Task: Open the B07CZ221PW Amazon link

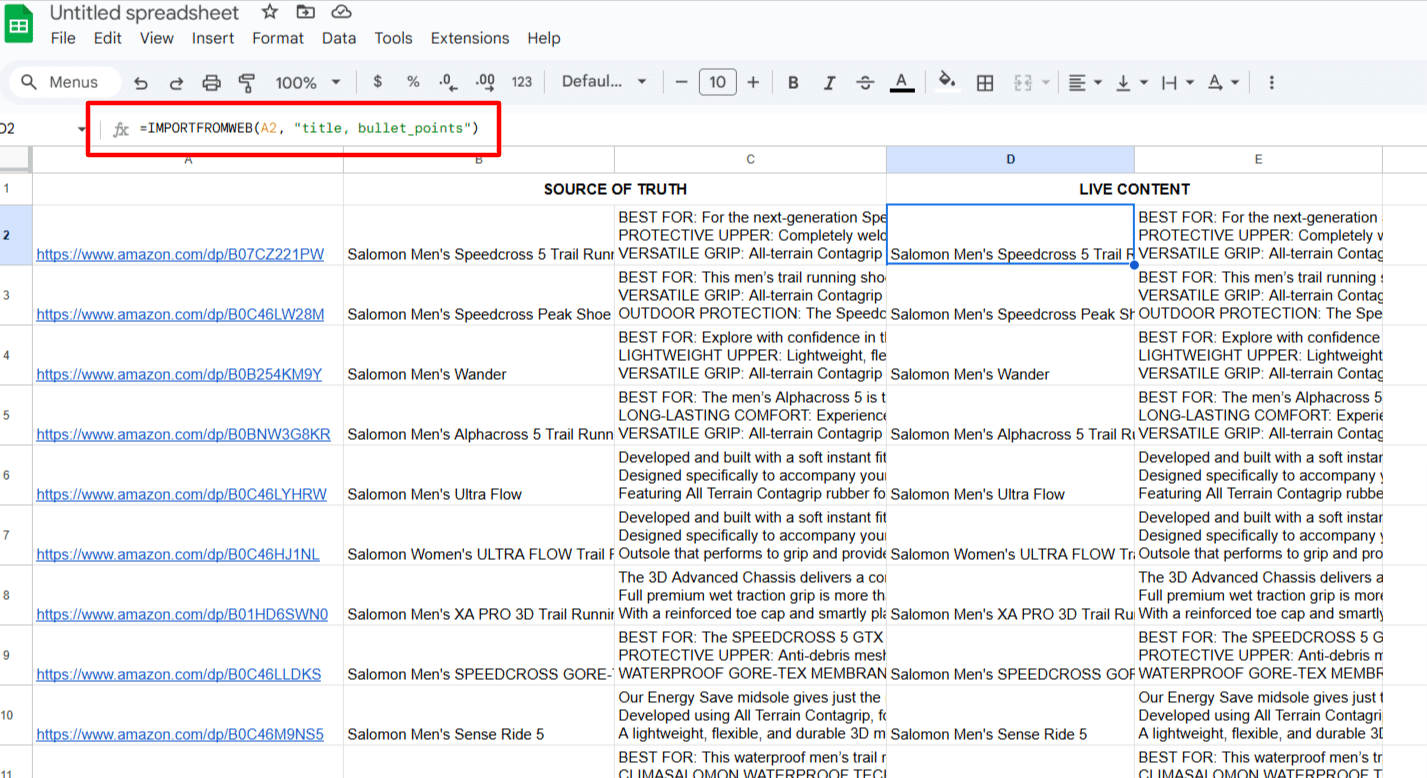Action: pyautogui.click(x=180, y=254)
